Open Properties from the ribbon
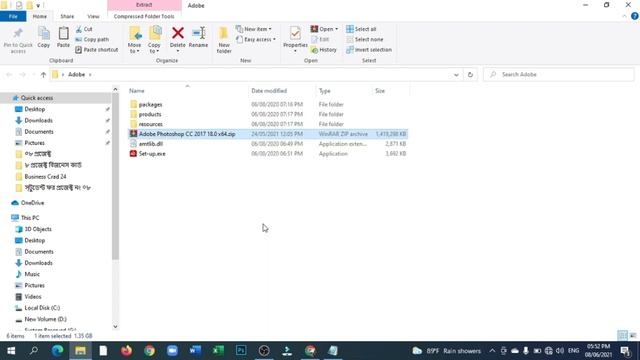This screenshot has width=640, height=360. pyautogui.click(x=295, y=39)
